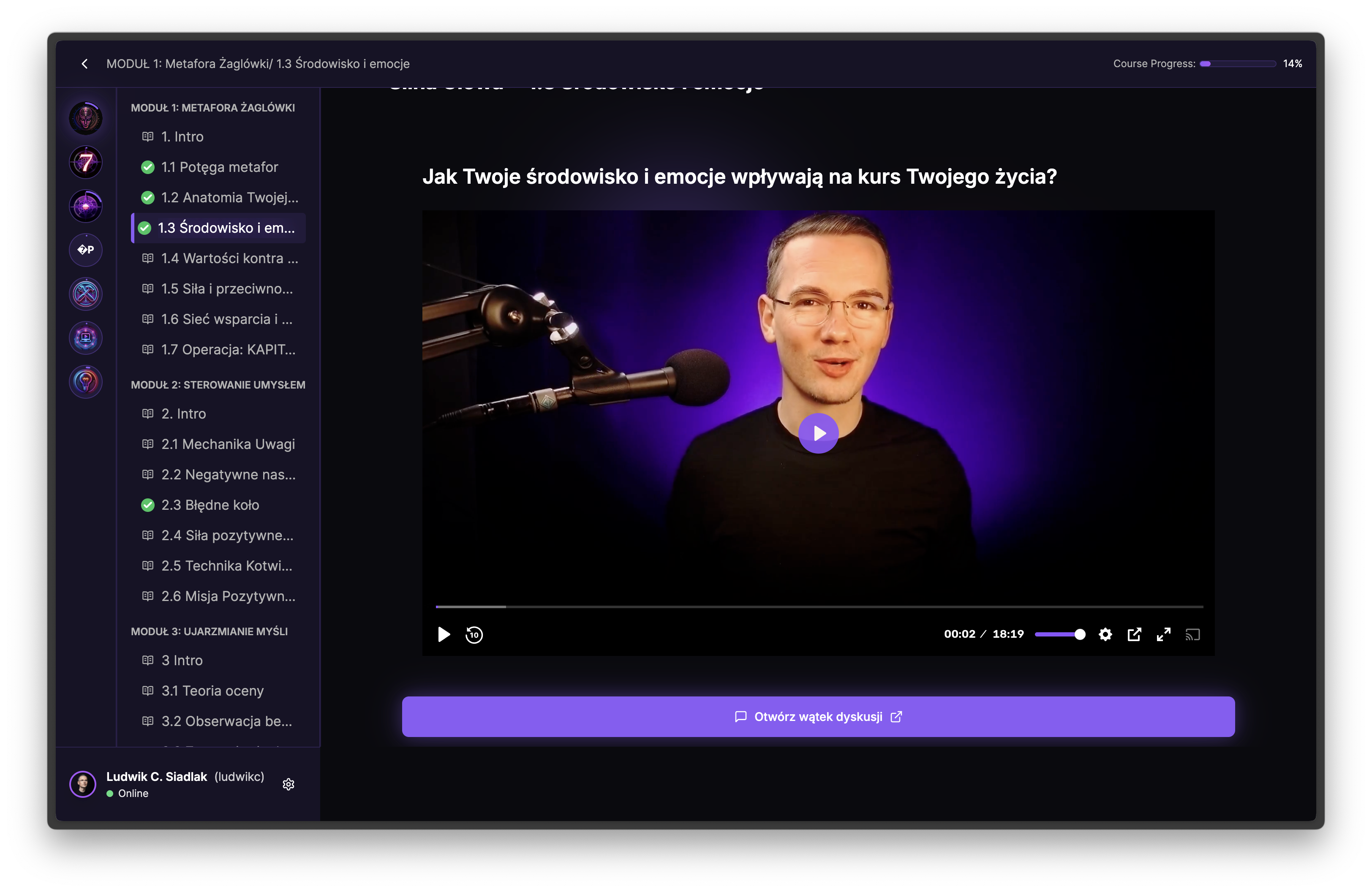The width and height of the screenshot is (1372, 892).
Task: Toggle completion check on 1.1 Potęga metafor
Action: tap(147, 167)
